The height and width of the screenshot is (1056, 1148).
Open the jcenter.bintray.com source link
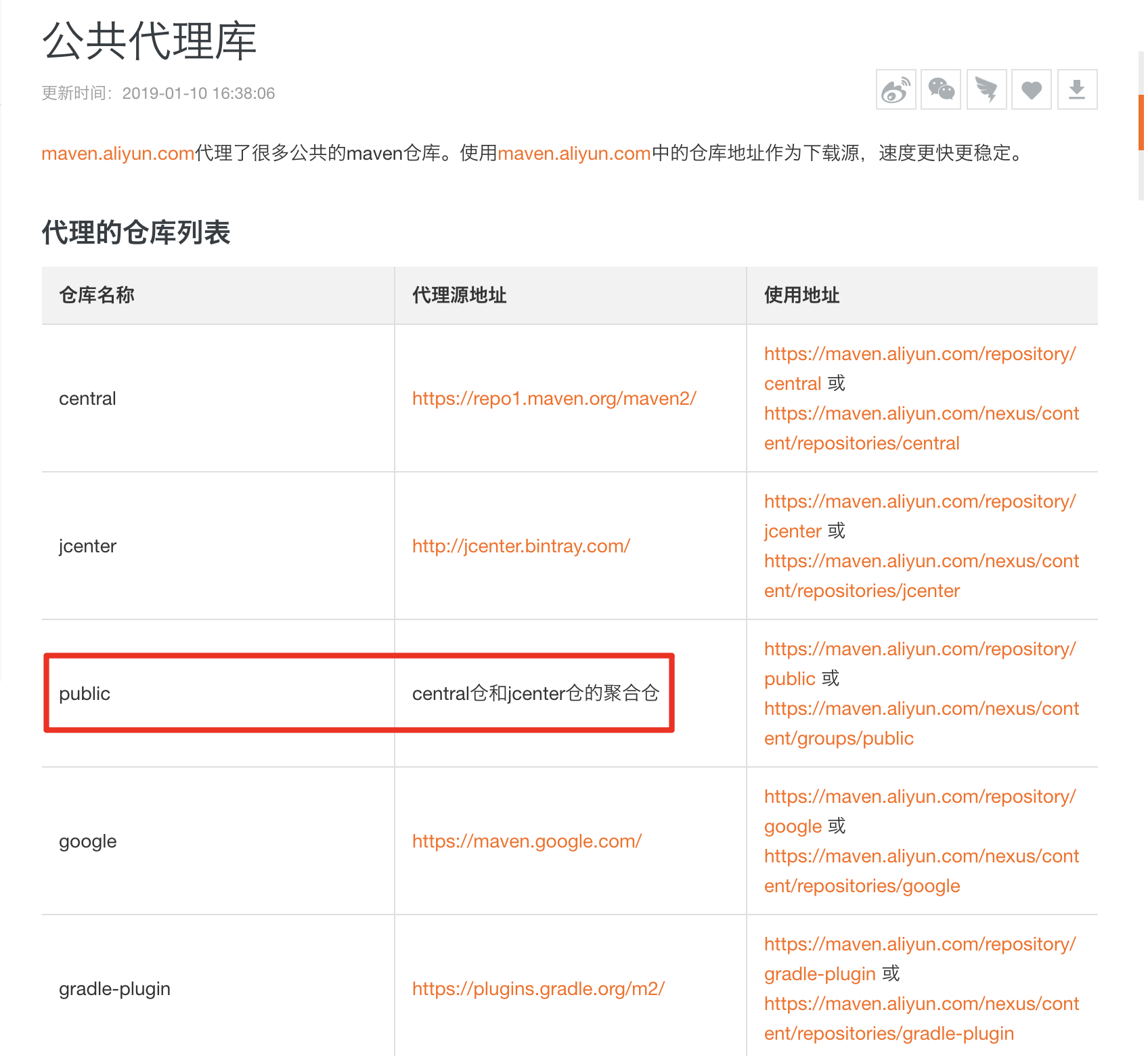pos(521,546)
